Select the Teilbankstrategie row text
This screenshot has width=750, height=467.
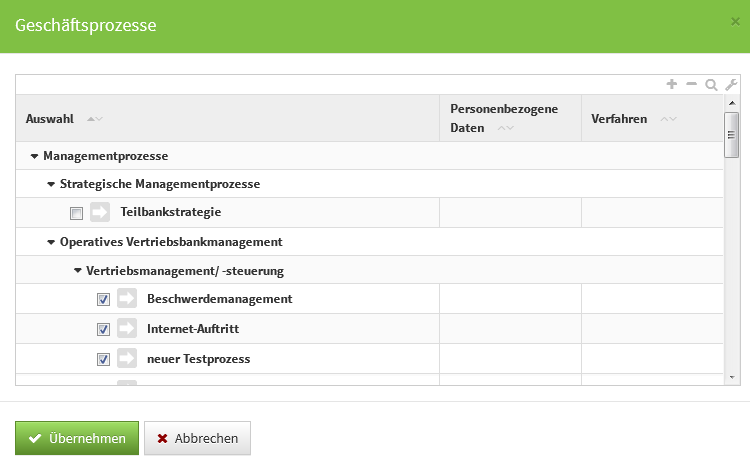tap(171, 212)
